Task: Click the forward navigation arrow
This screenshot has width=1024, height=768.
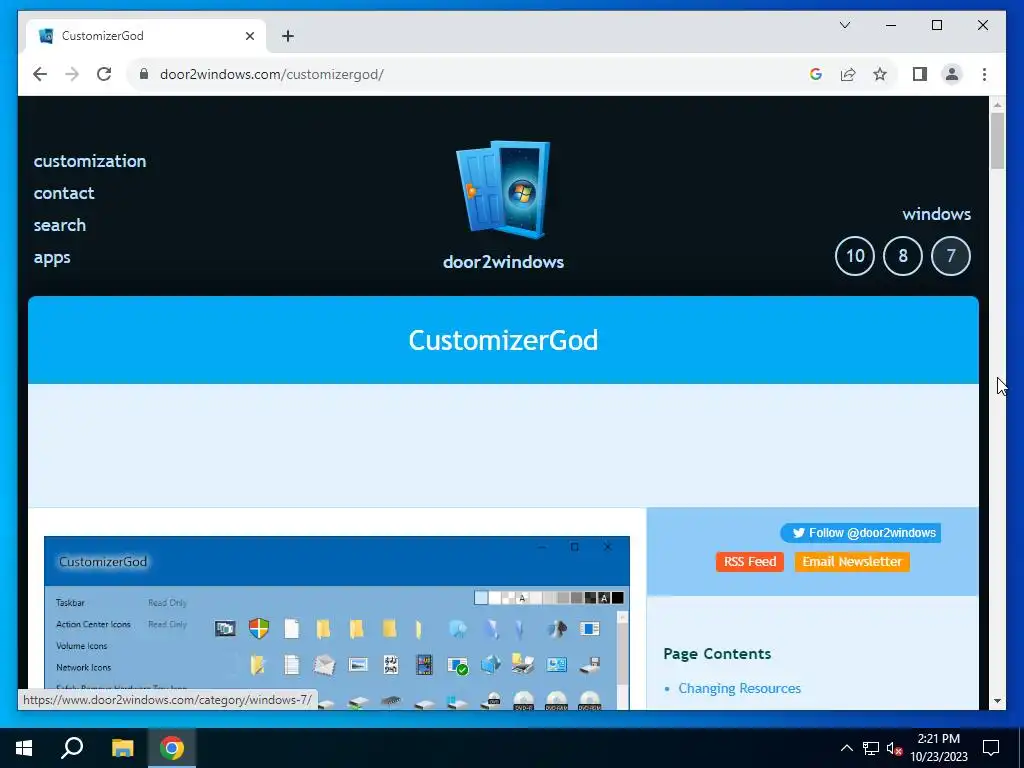Action: tap(72, 74)
